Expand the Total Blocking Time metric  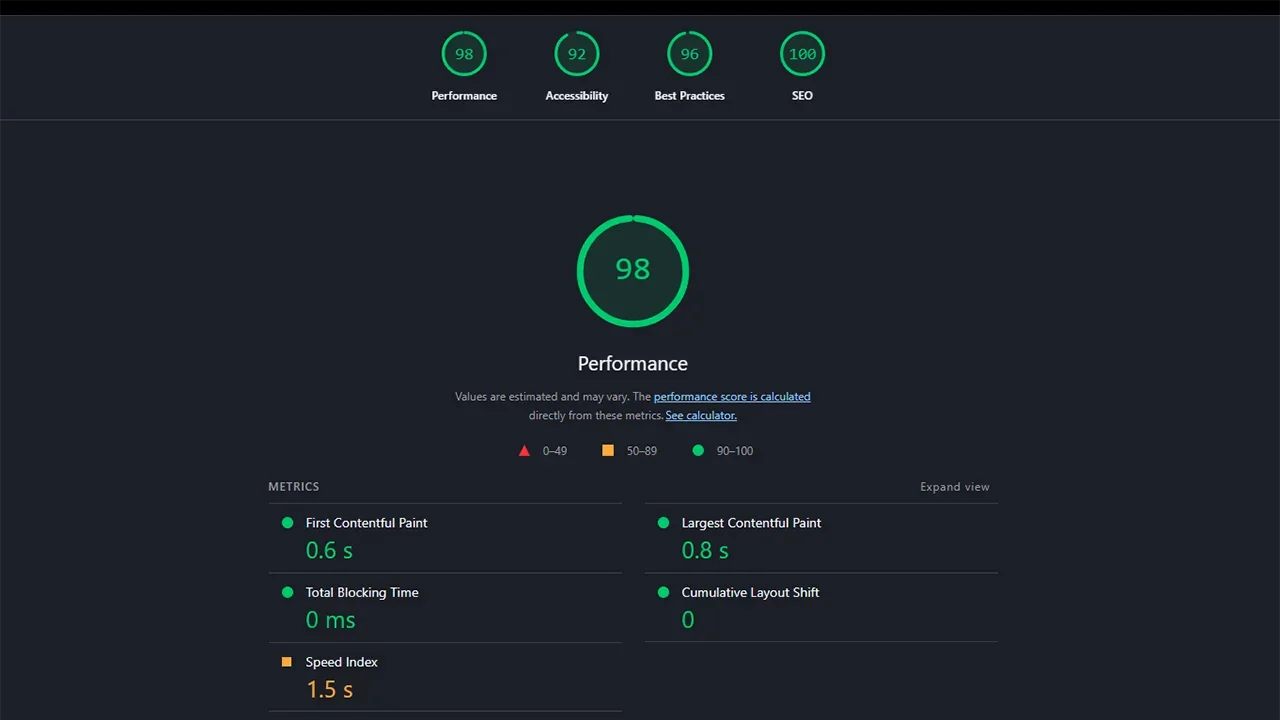[445, 608]
